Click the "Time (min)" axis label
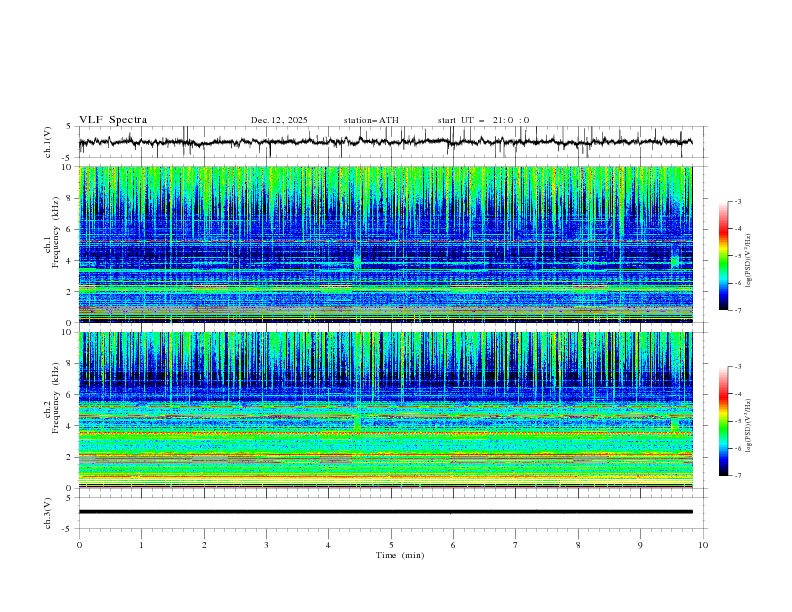The image size is (792, 612). [x=400, y=555]
